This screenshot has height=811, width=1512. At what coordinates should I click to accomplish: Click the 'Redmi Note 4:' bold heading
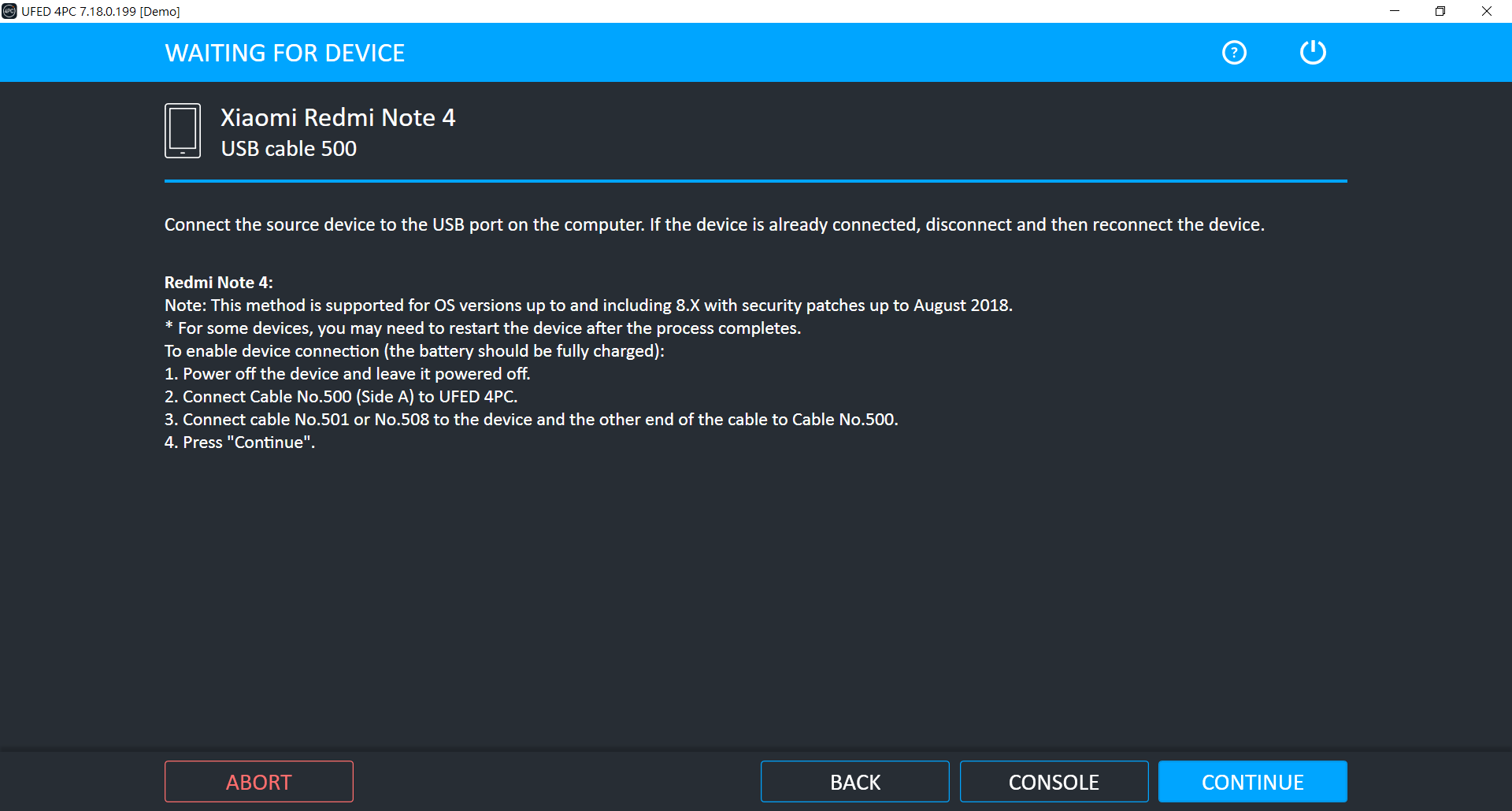click(219, 283)
